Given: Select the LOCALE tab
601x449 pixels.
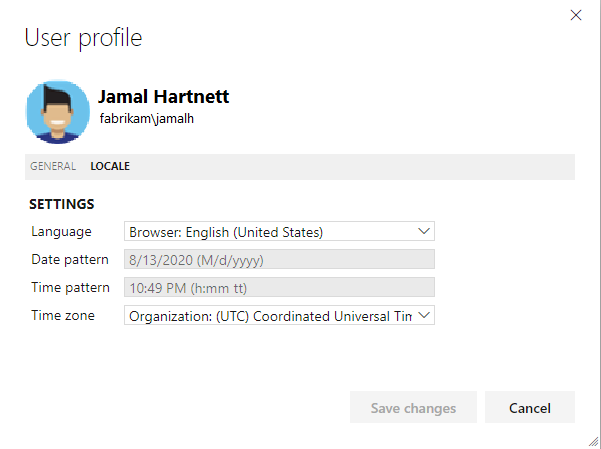Looking at the screenshot, I should pyautogui.click(x=110, y=167).
